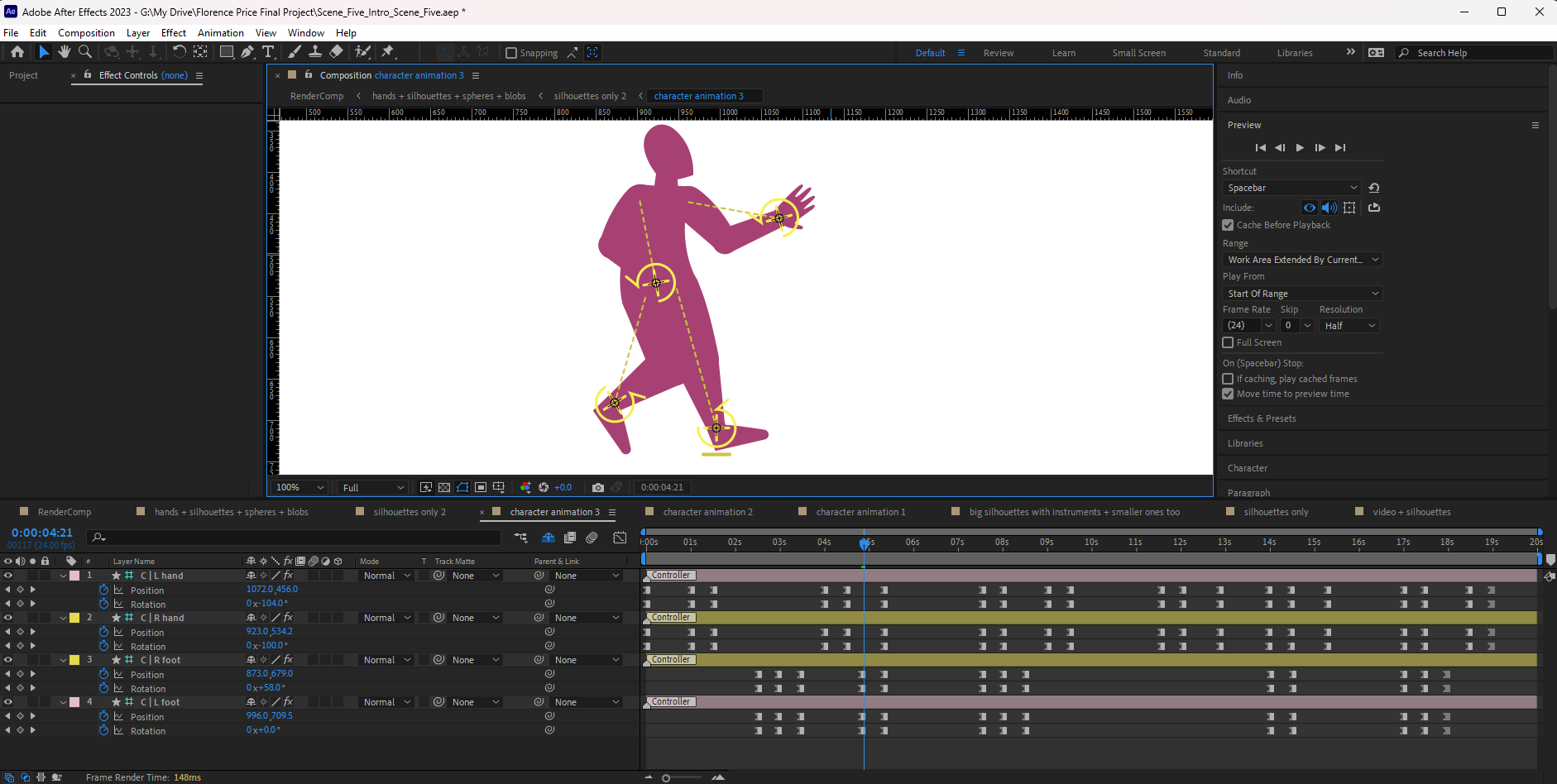The width and height of the screenshot is (1557, 784).
Task: Toggle mask and shape path visibility
Action: [x=462, y=487]
